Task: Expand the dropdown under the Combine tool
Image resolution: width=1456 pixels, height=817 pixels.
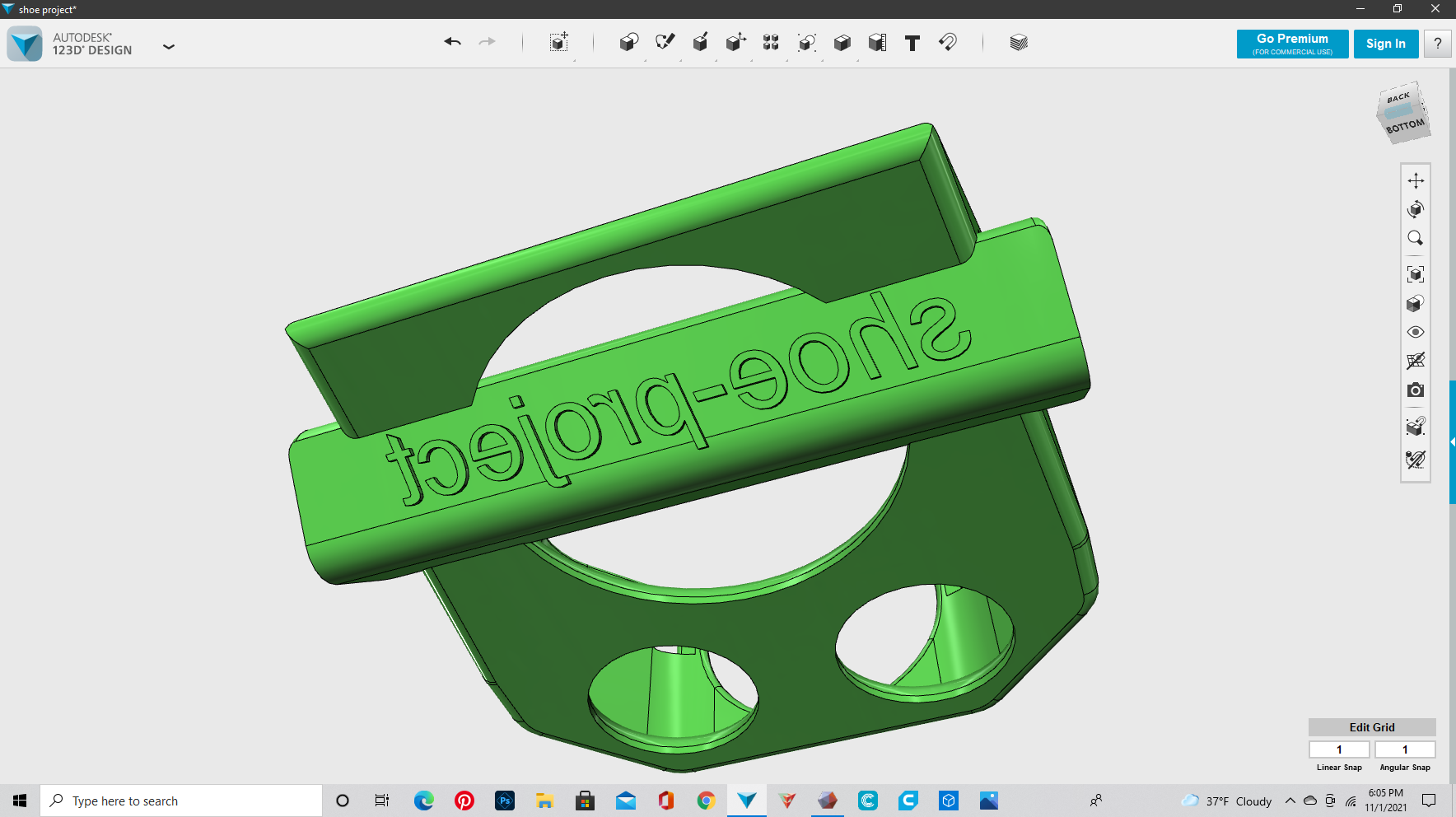Action: tap(857, 59)
